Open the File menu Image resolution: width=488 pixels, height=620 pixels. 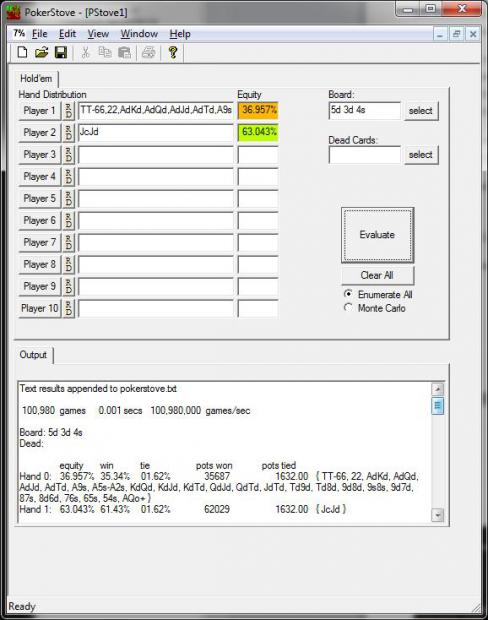tap(40, 34)
